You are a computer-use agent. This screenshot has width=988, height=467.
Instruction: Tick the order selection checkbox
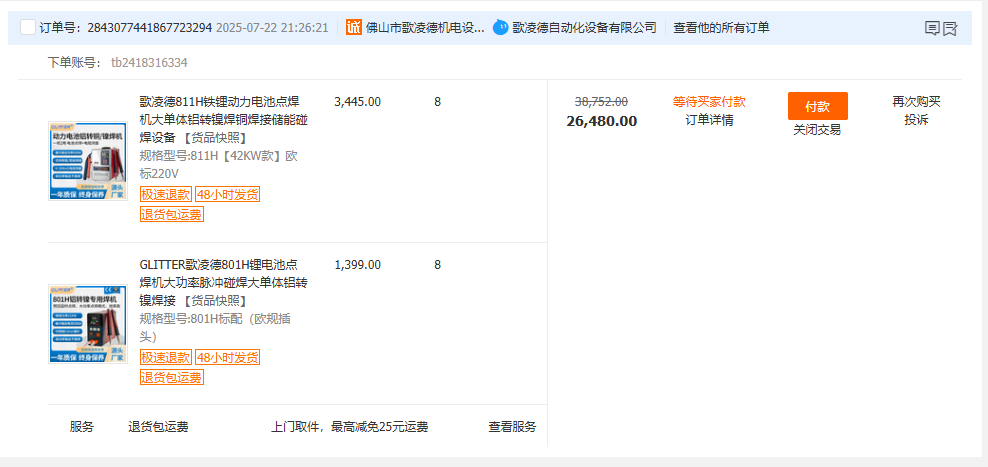pyautogui.click(x=28, y=27)
